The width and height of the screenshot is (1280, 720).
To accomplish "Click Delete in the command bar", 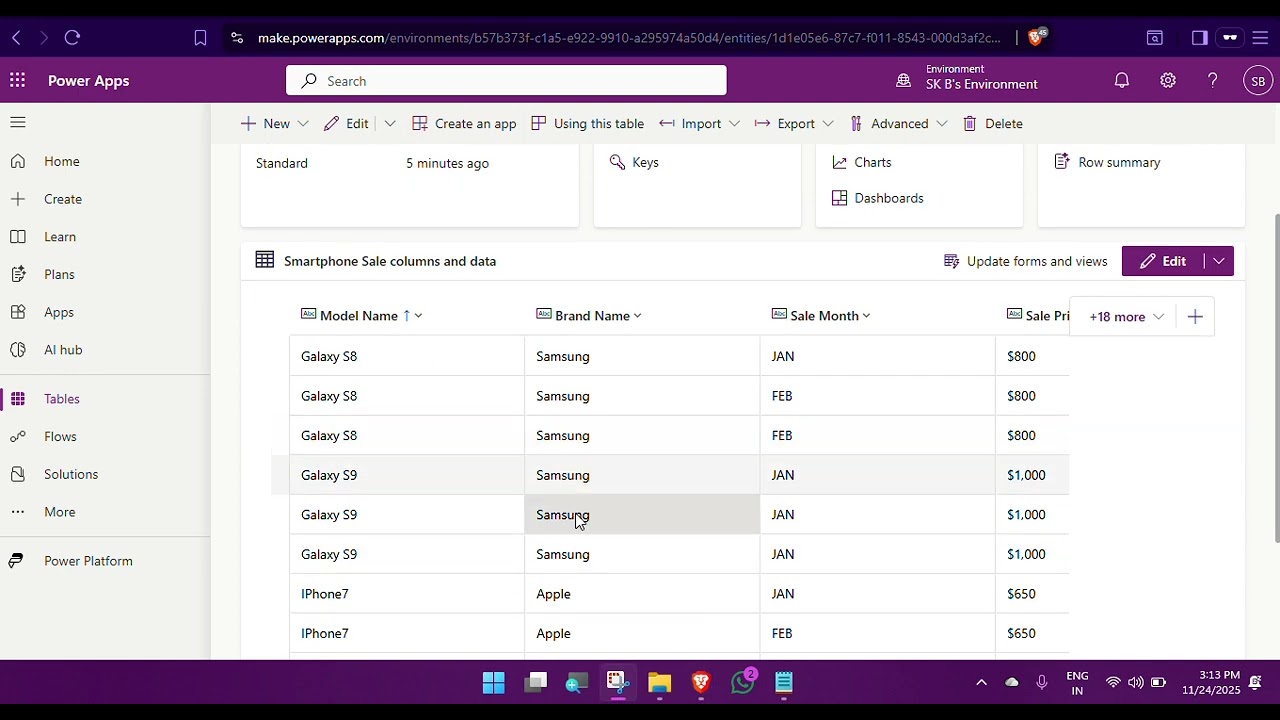I will pos(993,124).
